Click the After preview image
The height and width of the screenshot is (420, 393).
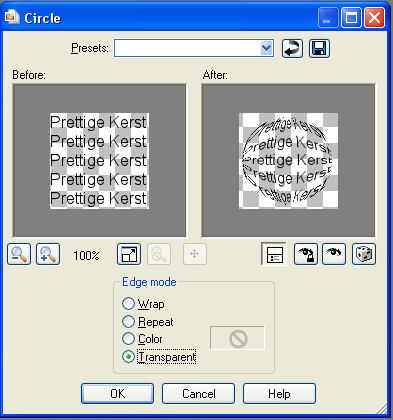tap(289, 160)
